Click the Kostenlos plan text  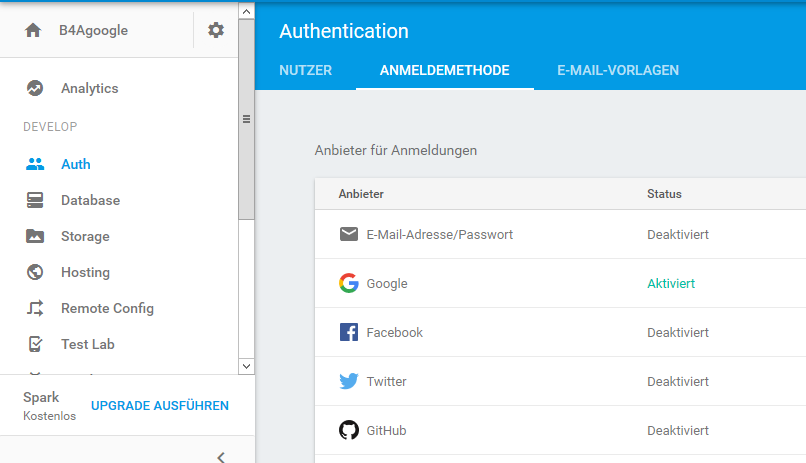click(49, 416)
